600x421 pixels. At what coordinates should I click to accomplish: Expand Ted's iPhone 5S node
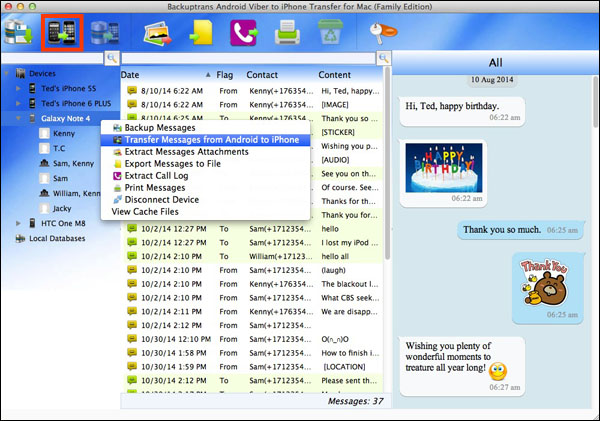point(18,88)
